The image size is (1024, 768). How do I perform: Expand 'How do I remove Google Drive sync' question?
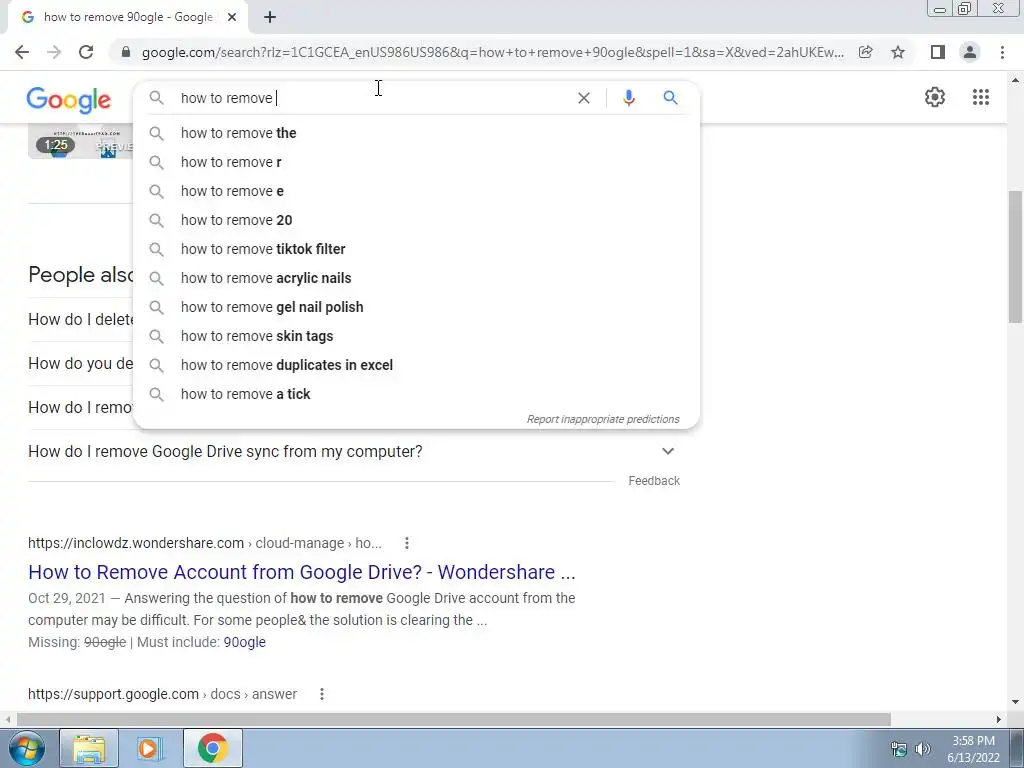click(x=667, y=451)
